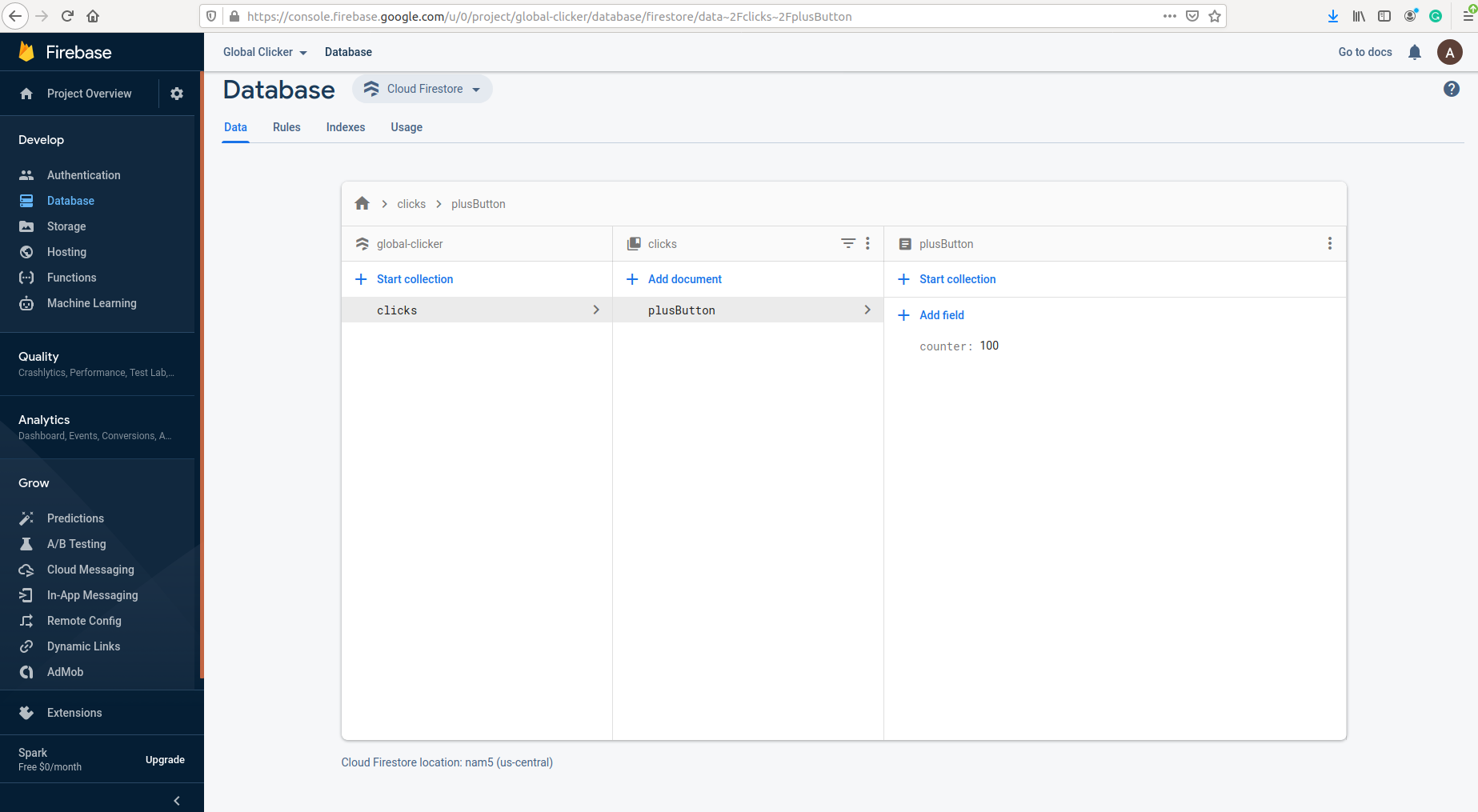Open the filter icon on clicks collection

[847, 243]
